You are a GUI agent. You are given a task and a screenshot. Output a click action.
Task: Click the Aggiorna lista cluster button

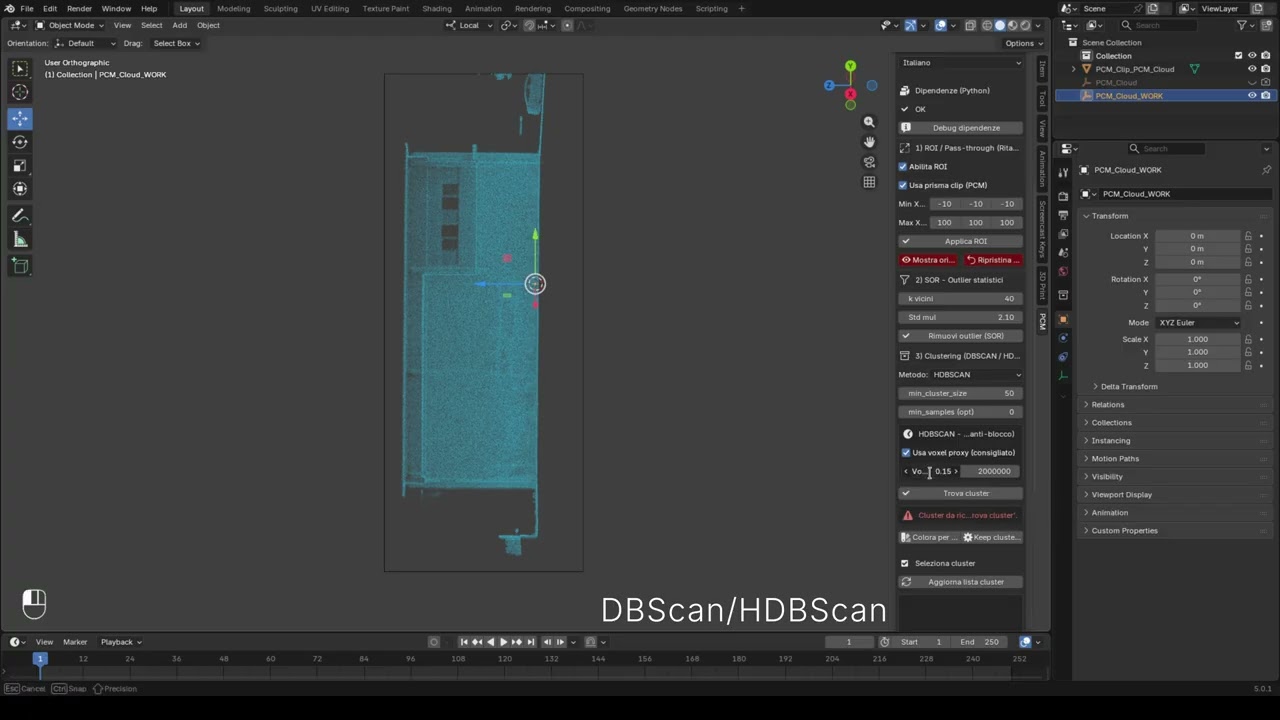[x=961, y=582]
